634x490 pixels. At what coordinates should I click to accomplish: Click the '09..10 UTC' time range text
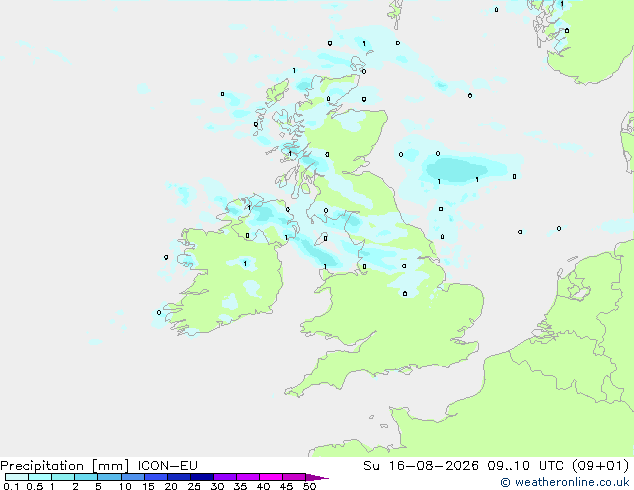click(526, 466)
